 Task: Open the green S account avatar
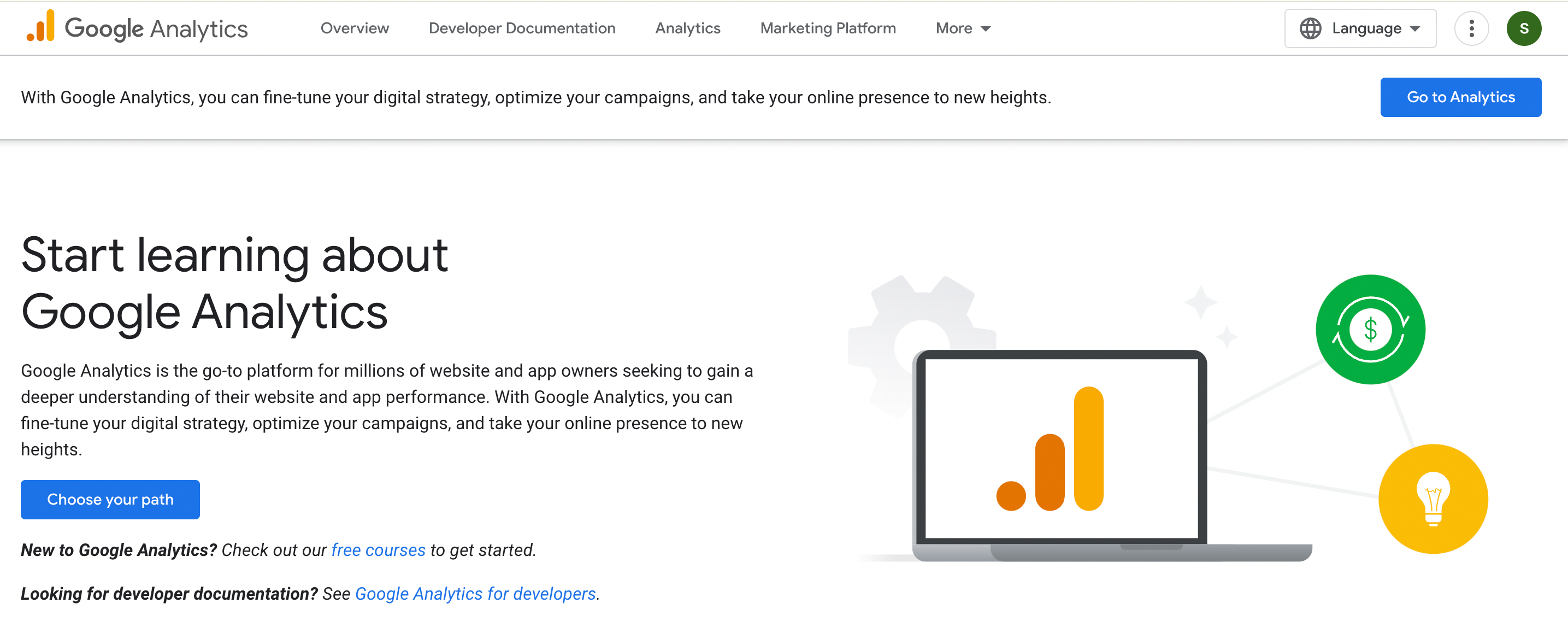pos(1523,28)
